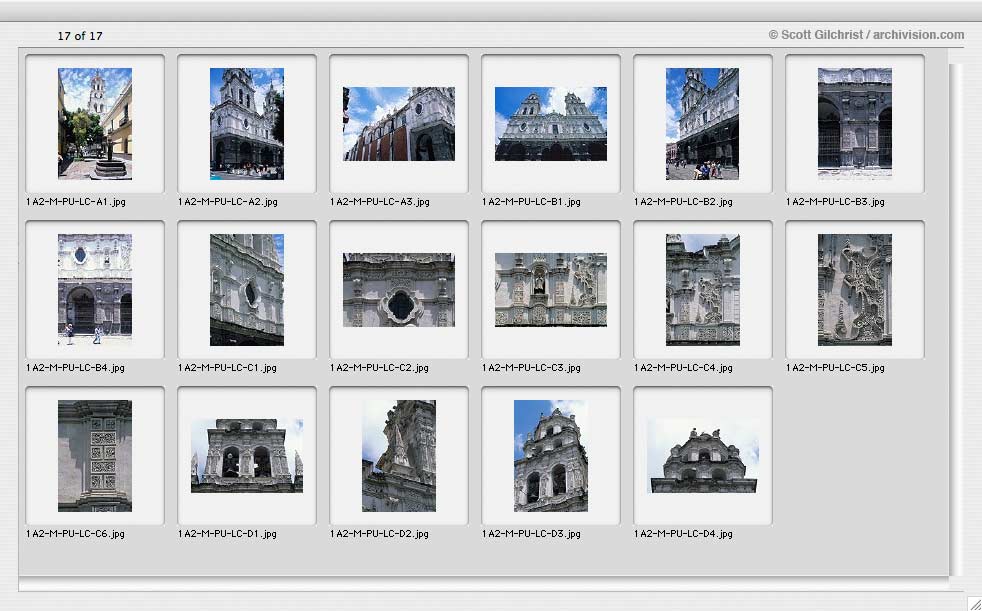This screenshot has height=611, width=982.
Task: Click filename label 1A2-M-PU-LC-B2.jpg
Action: 684,202
